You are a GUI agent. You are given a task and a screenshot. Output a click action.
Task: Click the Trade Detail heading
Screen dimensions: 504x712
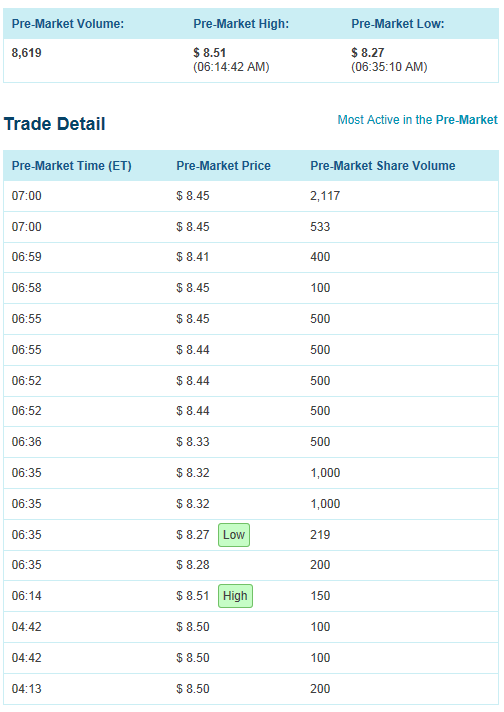click(x=54, y=124)
